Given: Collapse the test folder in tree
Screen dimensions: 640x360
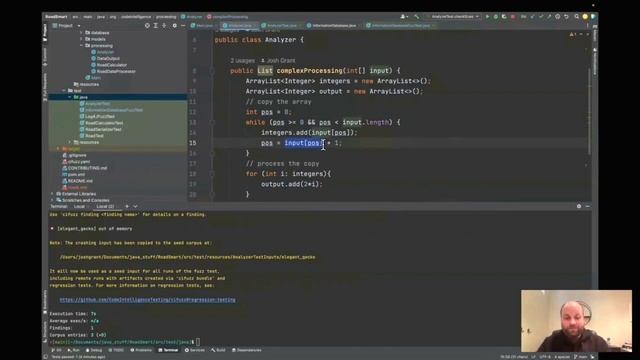Looking at the screenshot, I should (64, 91).
